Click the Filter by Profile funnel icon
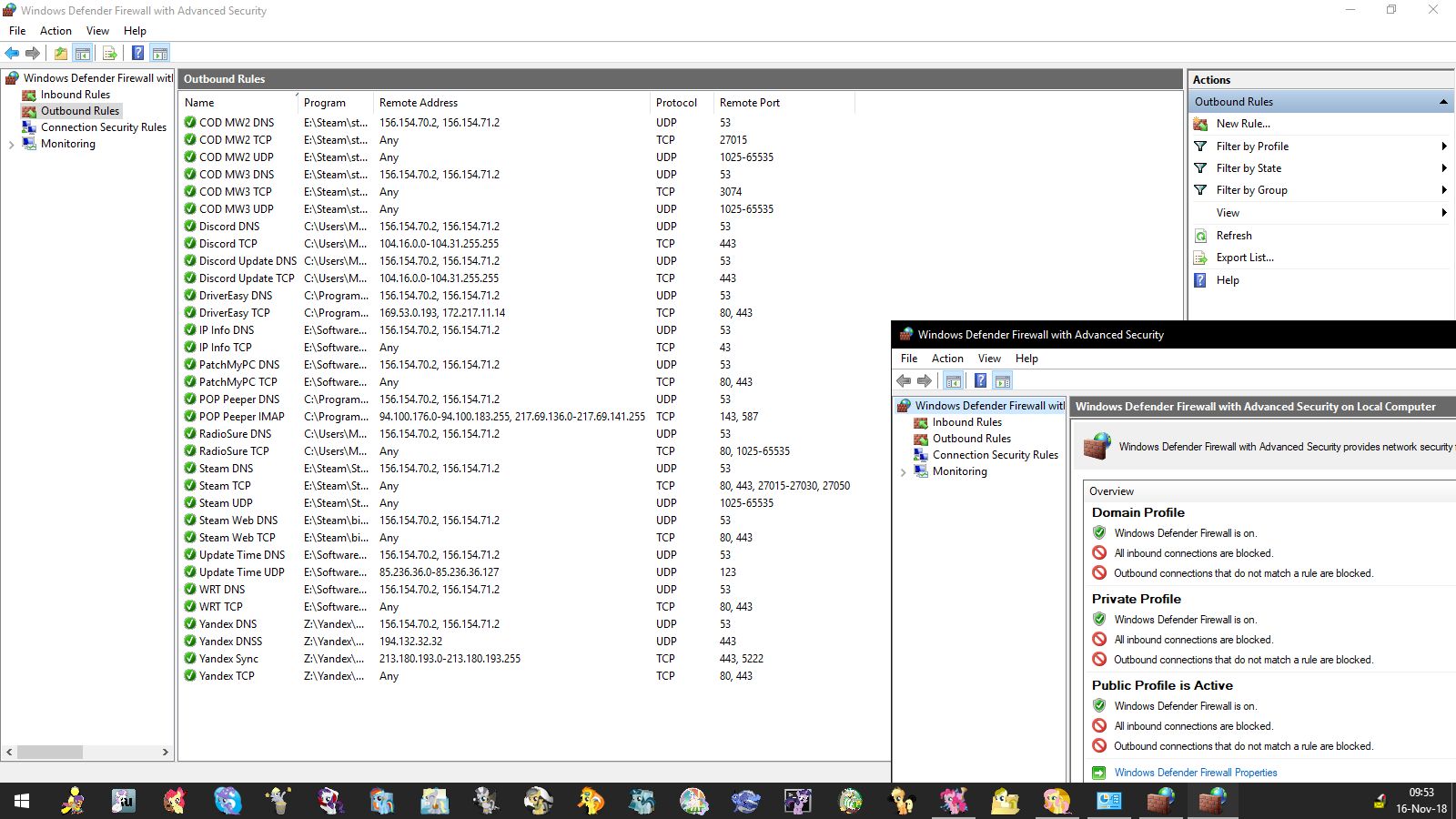 1200,146
